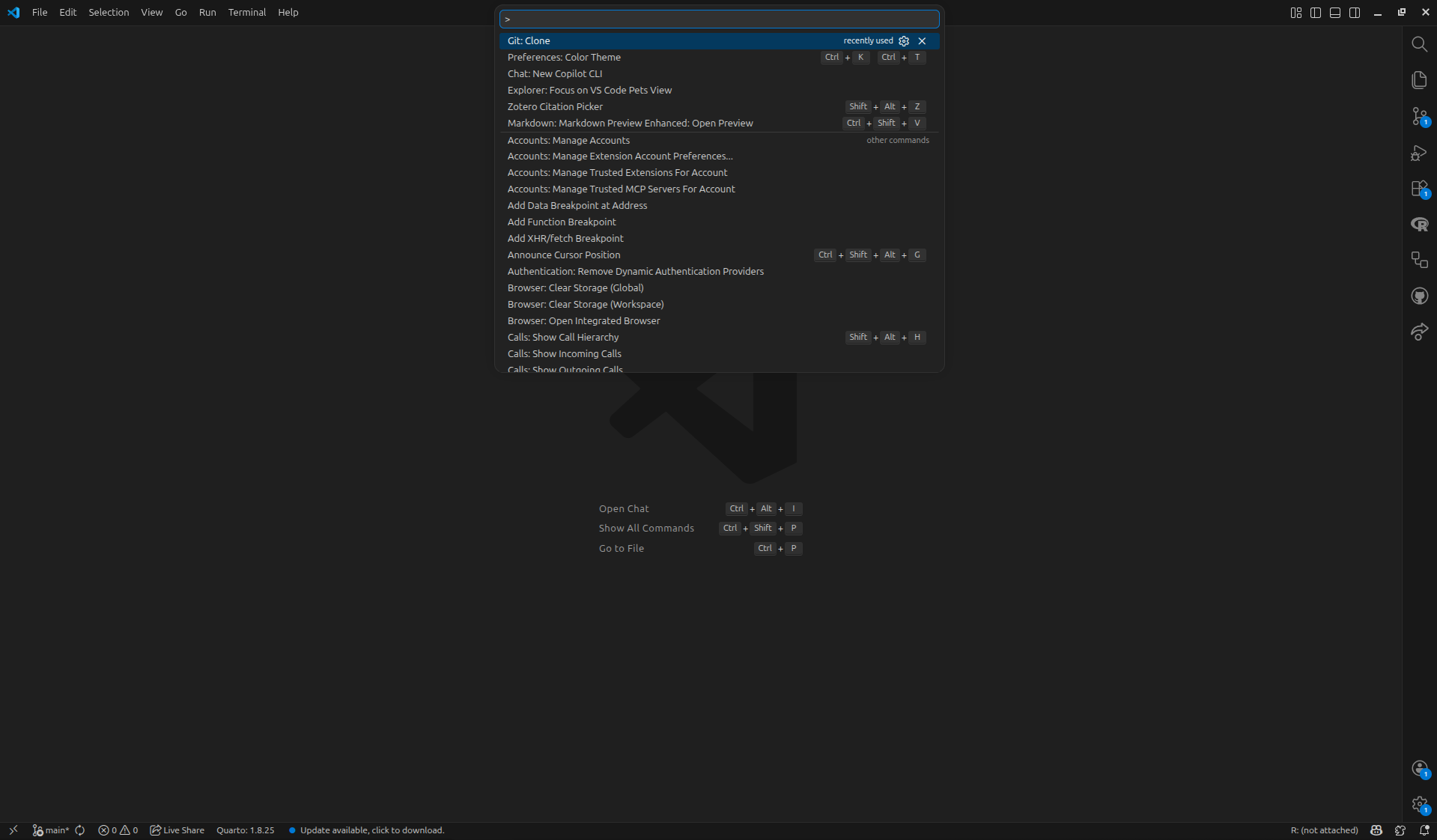Open the R extension view icon
The height and width of the screenshot is (840, 1437).
(x=1419, y=224)
